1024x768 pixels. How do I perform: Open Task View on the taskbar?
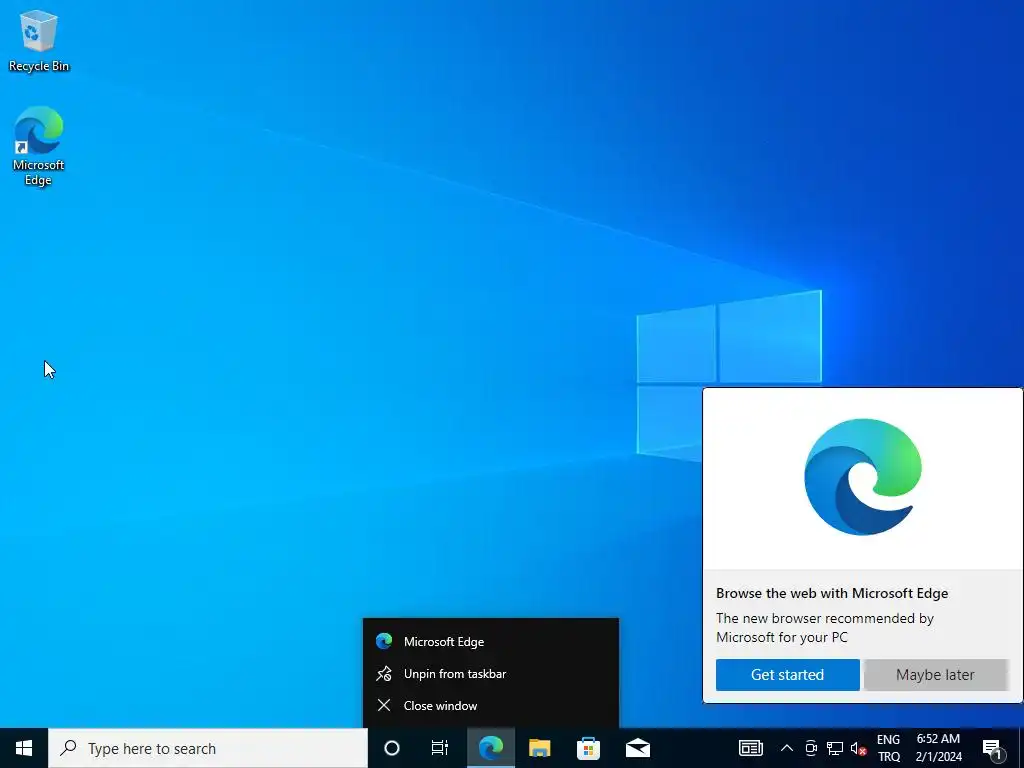tap(440, 748)
